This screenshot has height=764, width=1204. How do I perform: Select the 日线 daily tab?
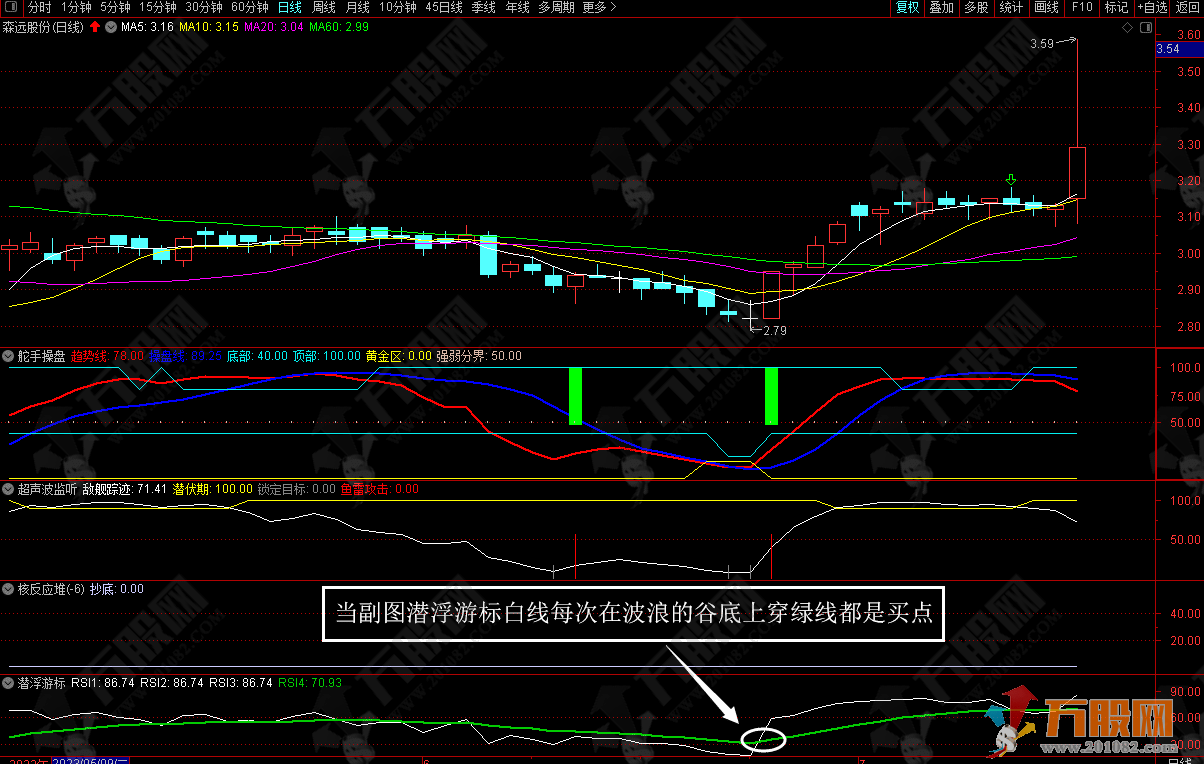[x=289, y=7]
